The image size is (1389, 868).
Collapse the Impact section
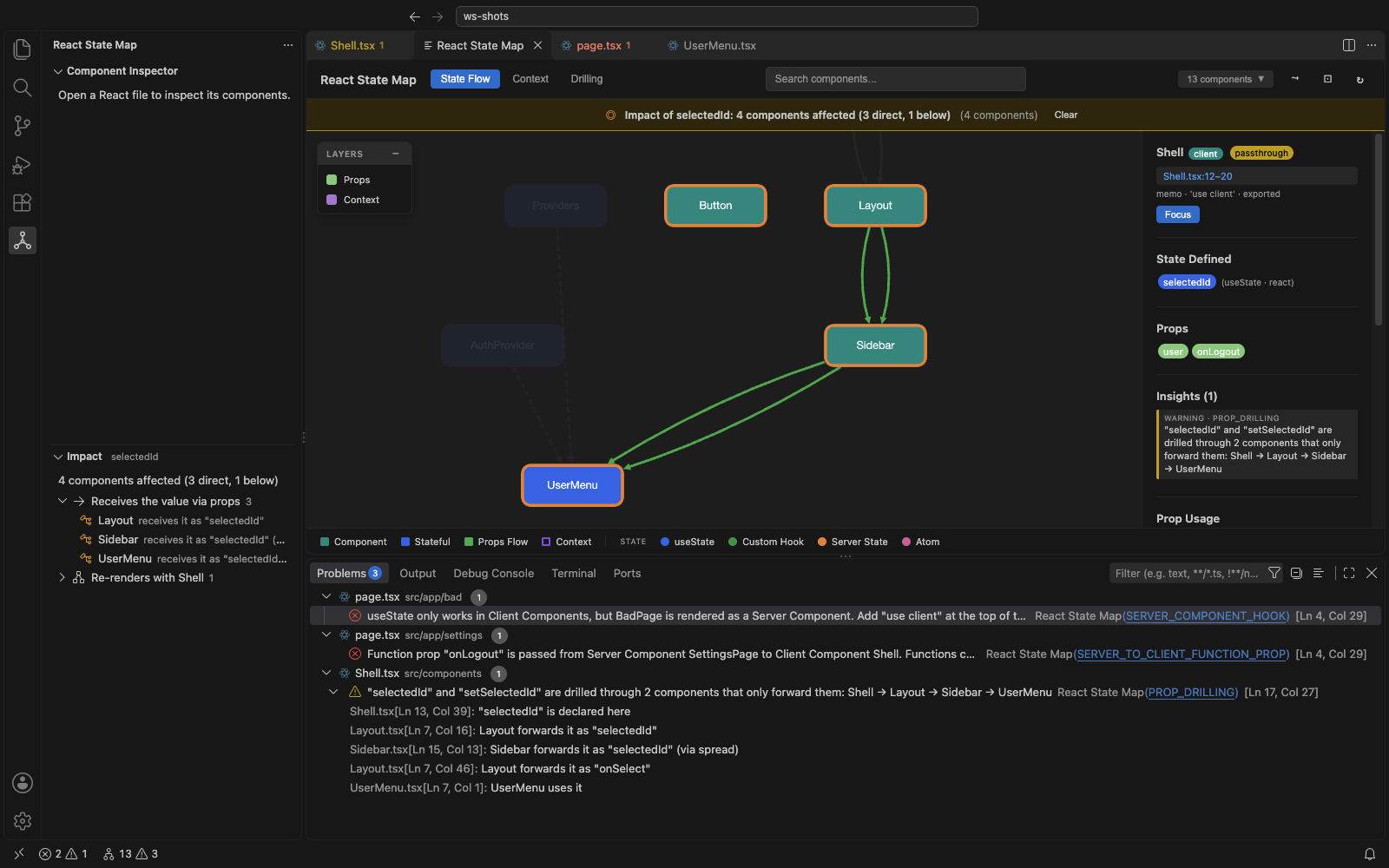(x=58, y=457)
